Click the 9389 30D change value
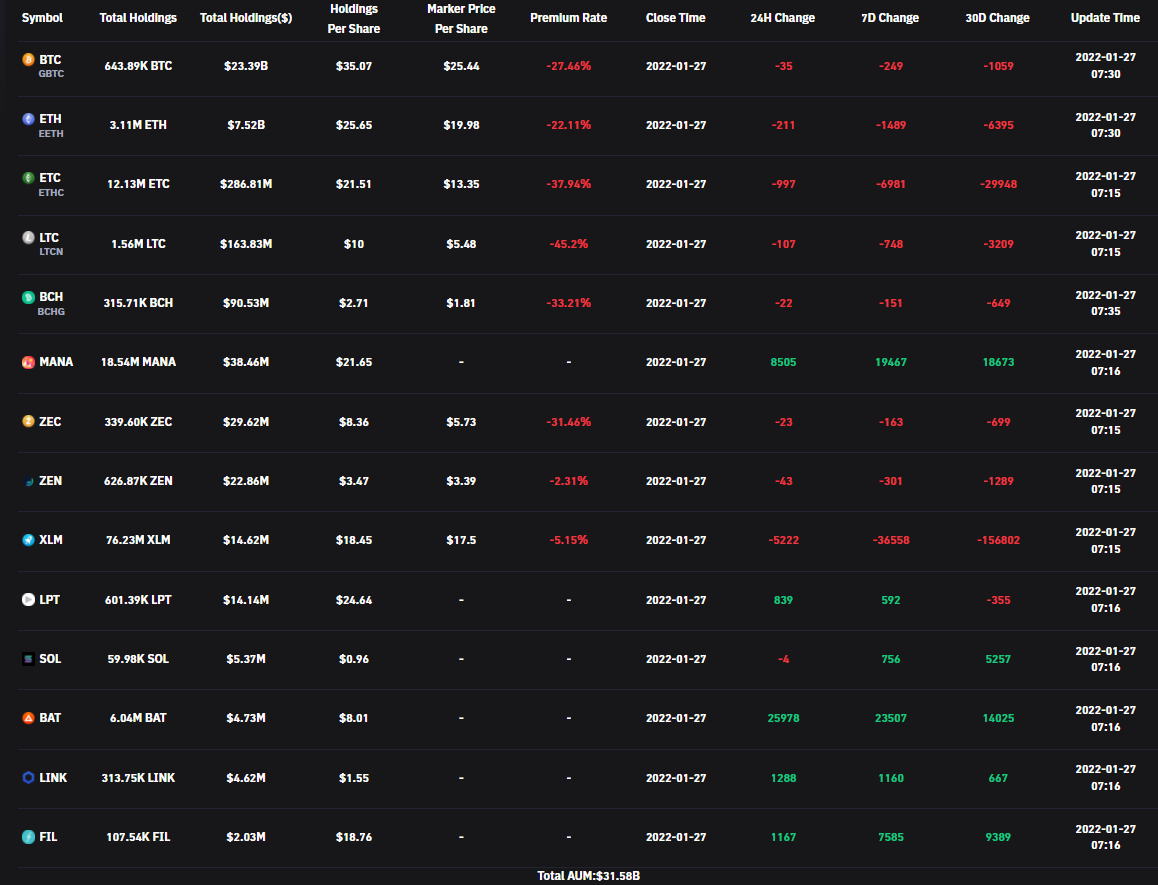This screenshot has height=885, width=1158. [998, 837]
